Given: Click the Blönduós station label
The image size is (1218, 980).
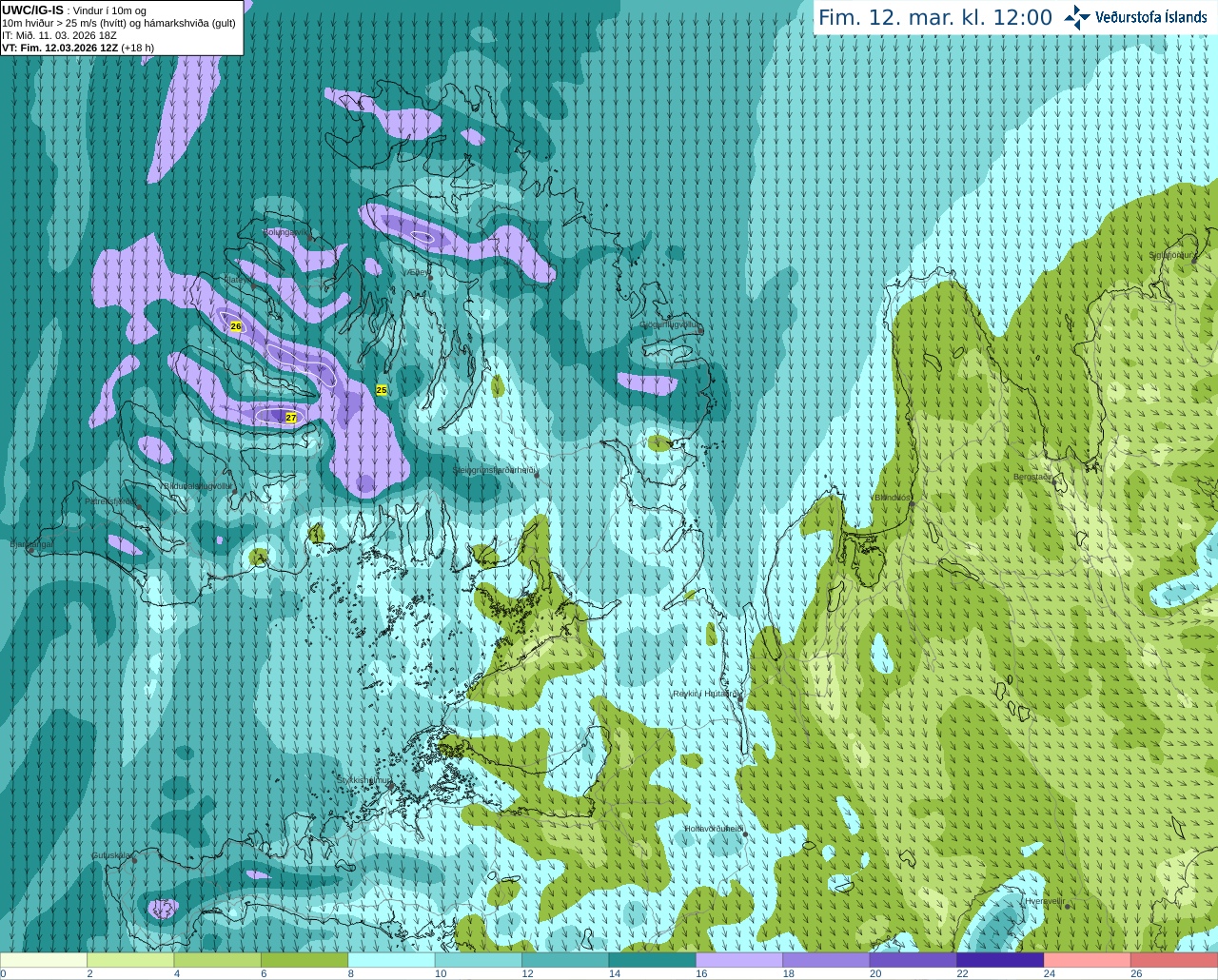Looking at the screenshot, I should point(893,498).
